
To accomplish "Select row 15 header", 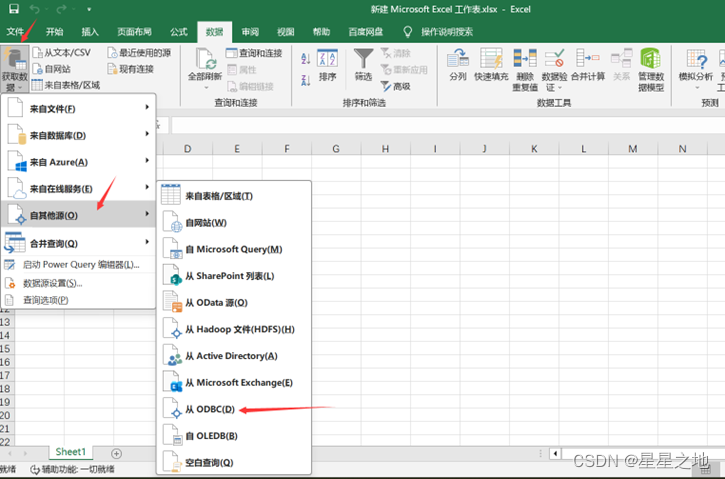I will coord(5,349).
